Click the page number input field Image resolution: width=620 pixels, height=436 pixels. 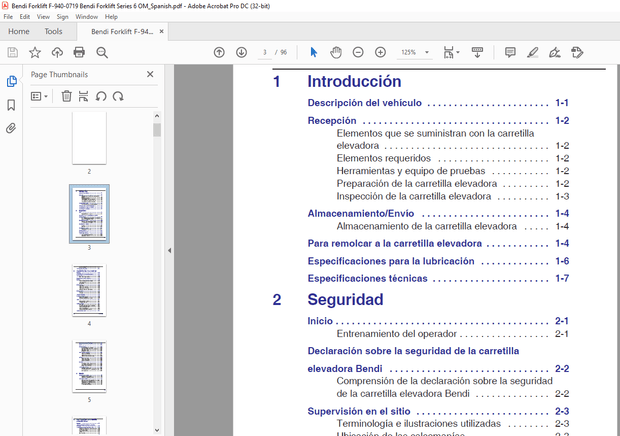point(265,52)
